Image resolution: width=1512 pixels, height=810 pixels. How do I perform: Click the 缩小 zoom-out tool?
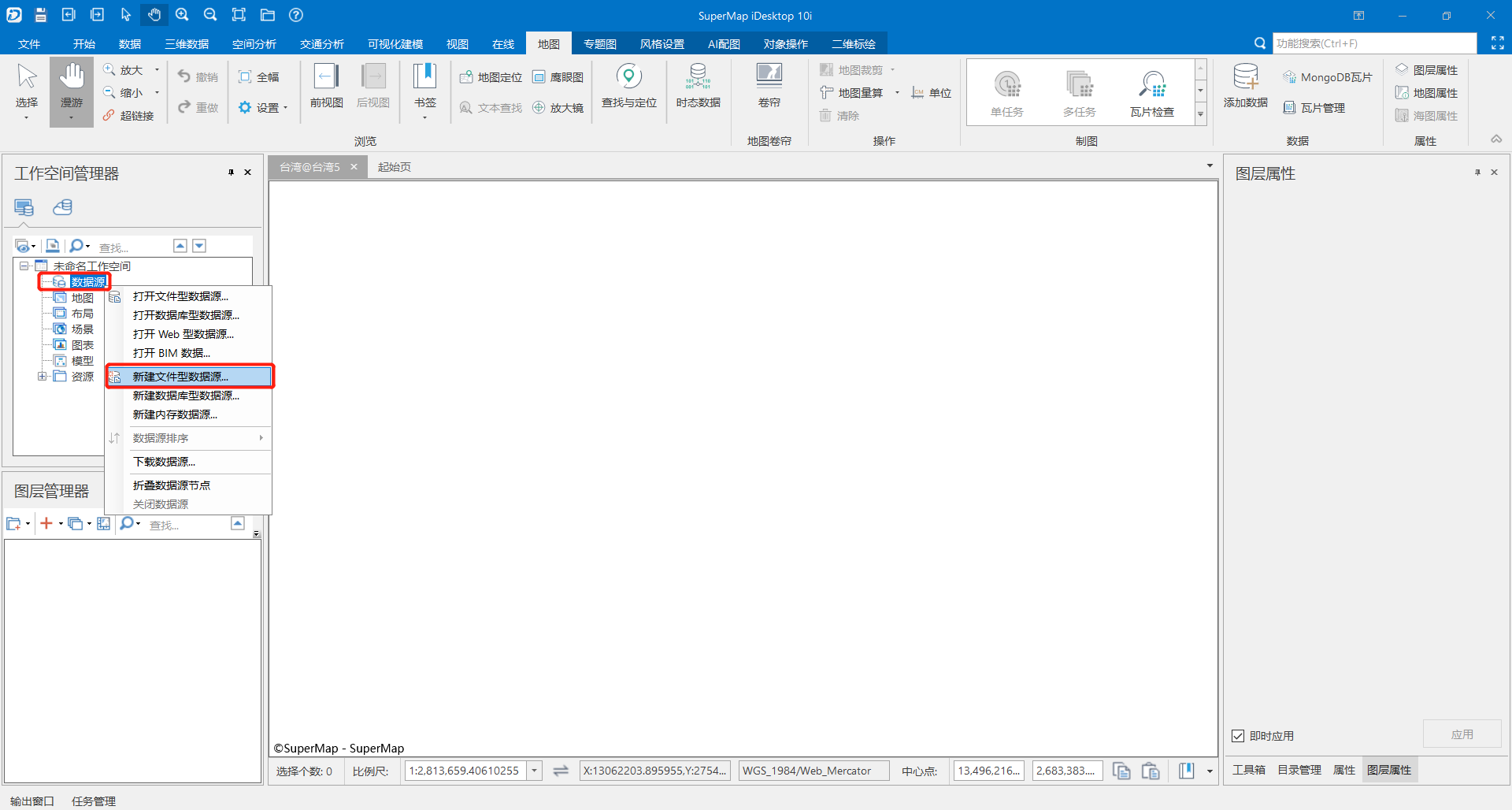(124, 93)
